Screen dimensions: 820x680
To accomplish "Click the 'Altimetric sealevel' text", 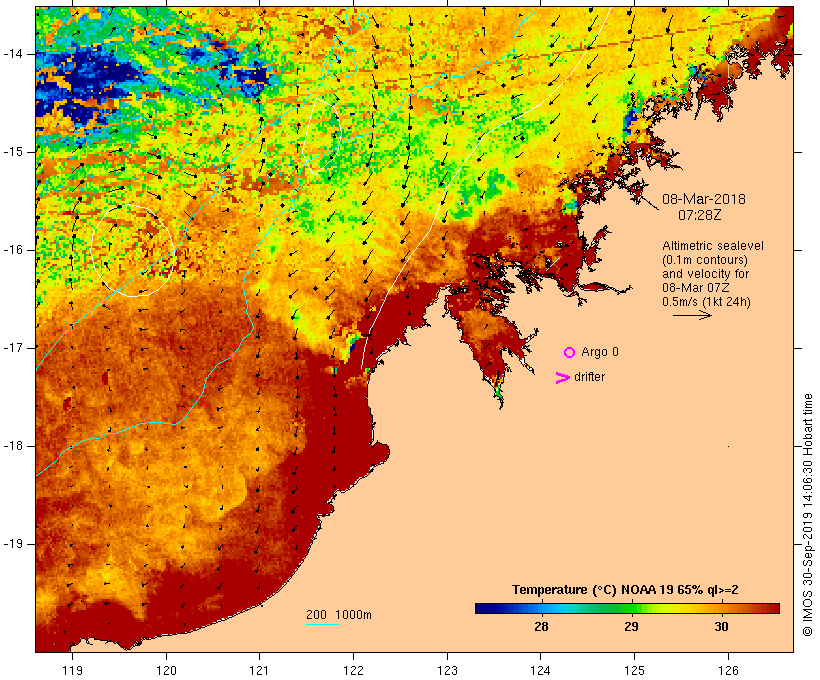I will [713, 246].
